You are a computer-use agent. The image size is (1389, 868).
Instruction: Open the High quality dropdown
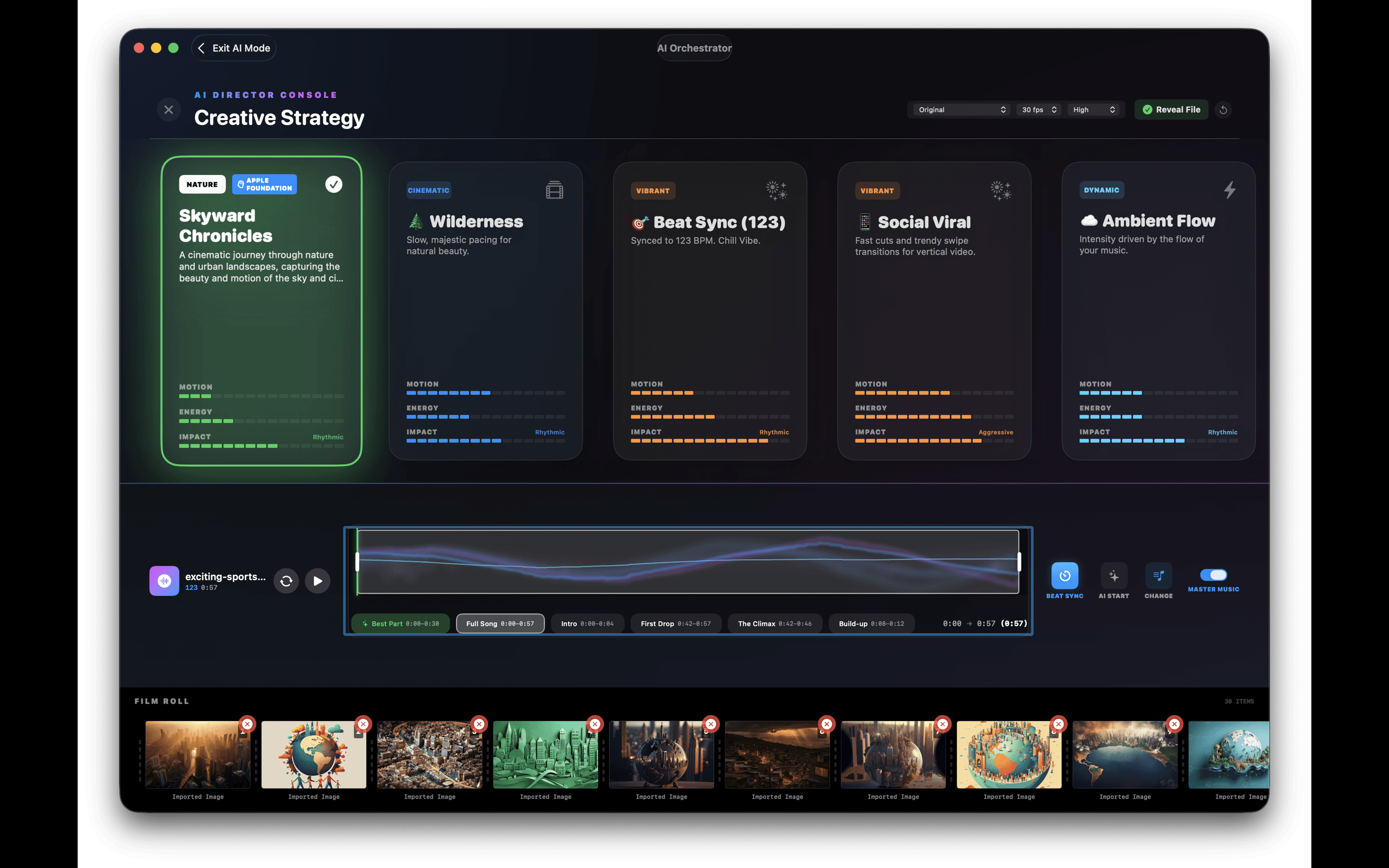[x=1093, y=109]
